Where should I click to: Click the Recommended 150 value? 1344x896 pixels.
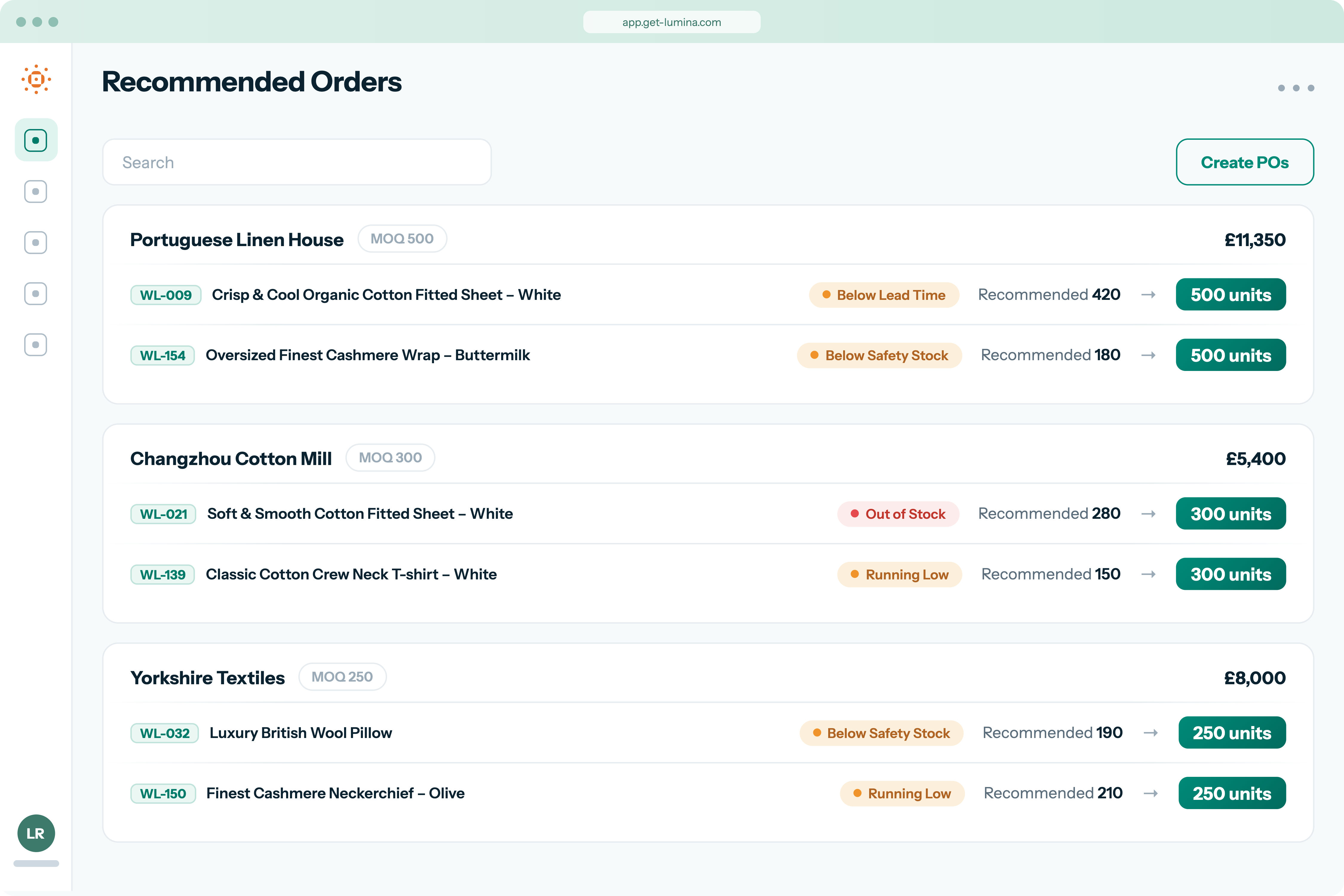[1051, 574]
